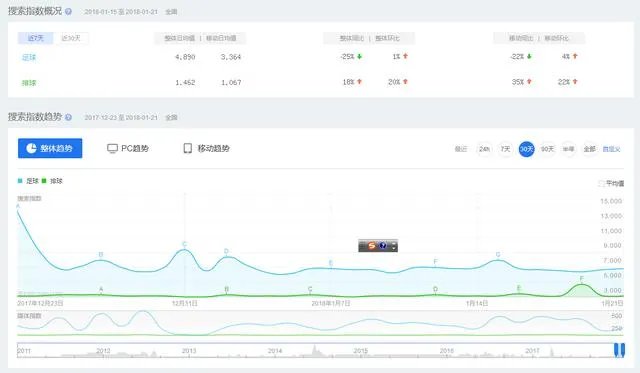Viewport: 640px width, 373px height.
Task: Toggle 足球 series via blue legend square
Action: pyautogui.click(x=20, y=181)
